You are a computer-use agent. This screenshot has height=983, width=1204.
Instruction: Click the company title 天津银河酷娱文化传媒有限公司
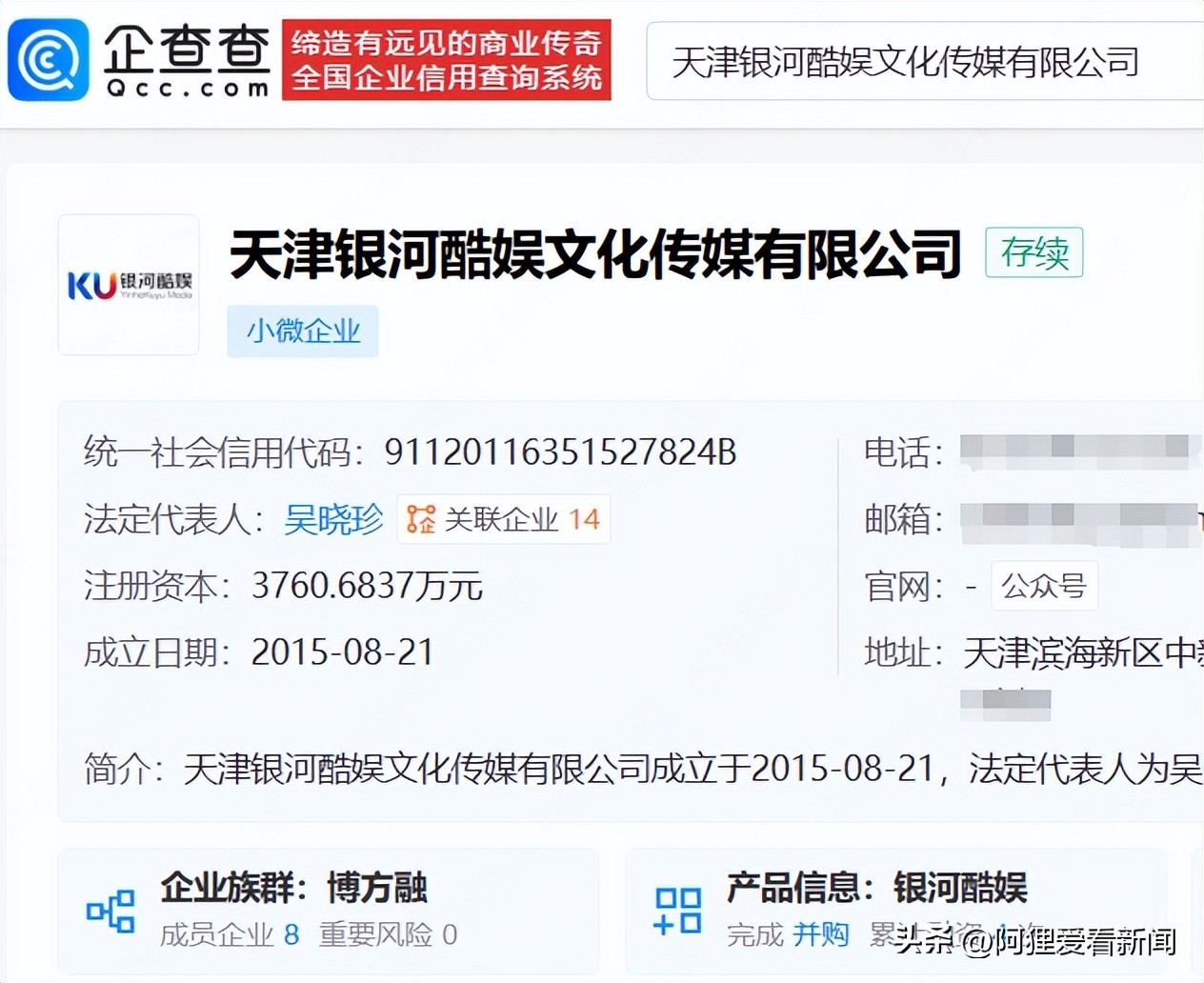595,254
